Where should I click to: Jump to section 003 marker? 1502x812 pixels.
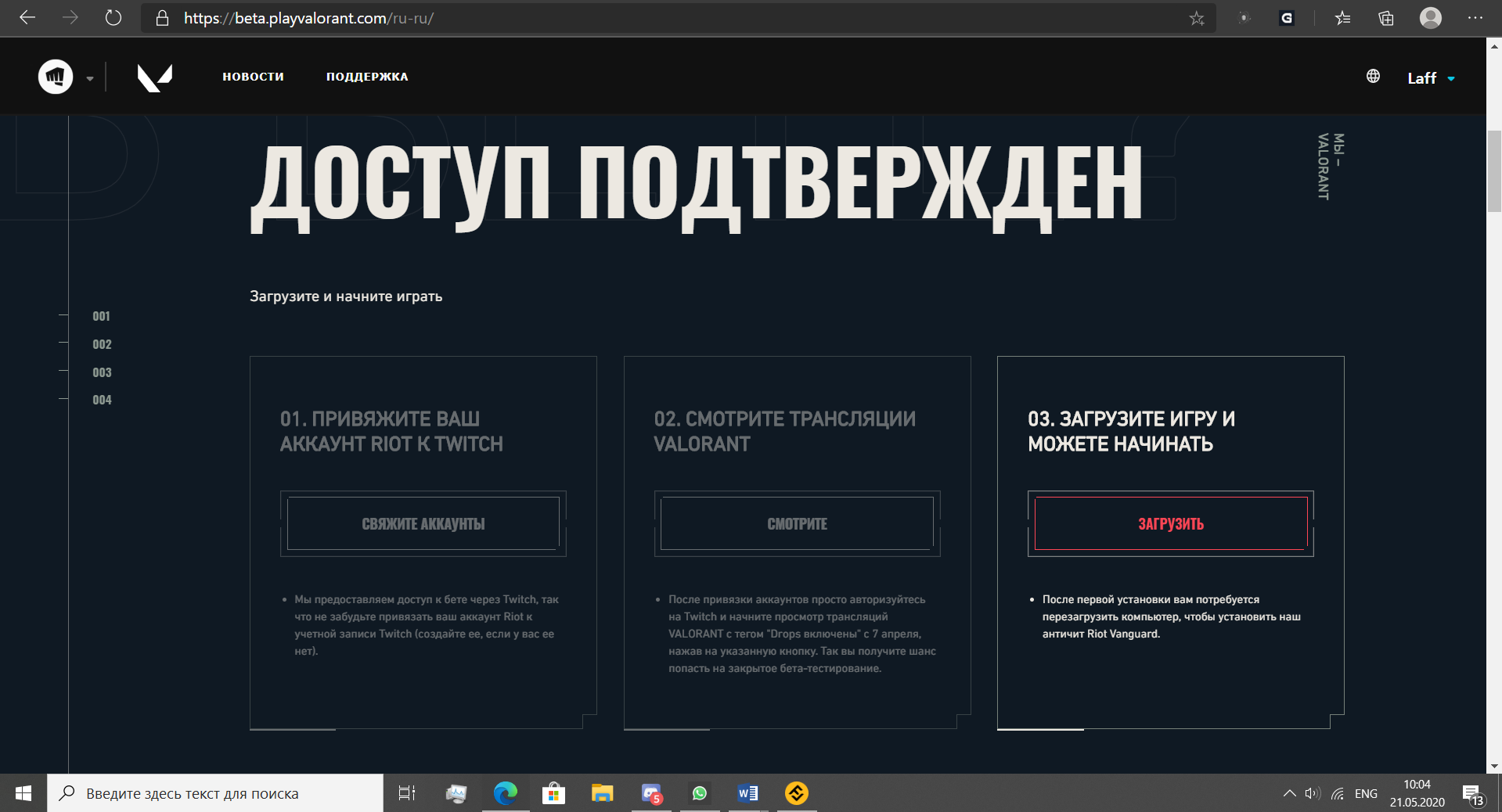102,372
